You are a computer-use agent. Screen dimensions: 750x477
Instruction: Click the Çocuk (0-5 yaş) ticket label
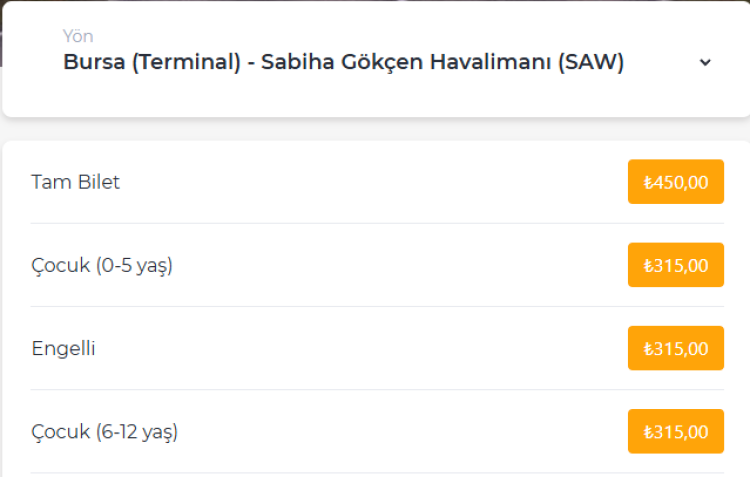102,266
